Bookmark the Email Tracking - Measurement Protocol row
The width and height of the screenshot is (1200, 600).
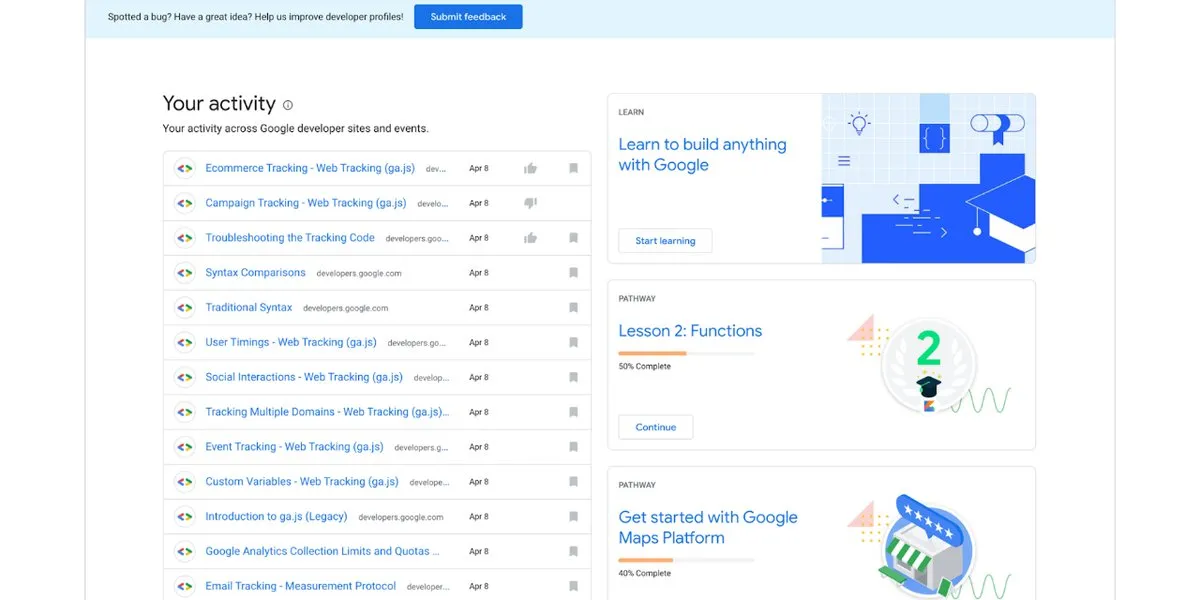coord(574,587)
